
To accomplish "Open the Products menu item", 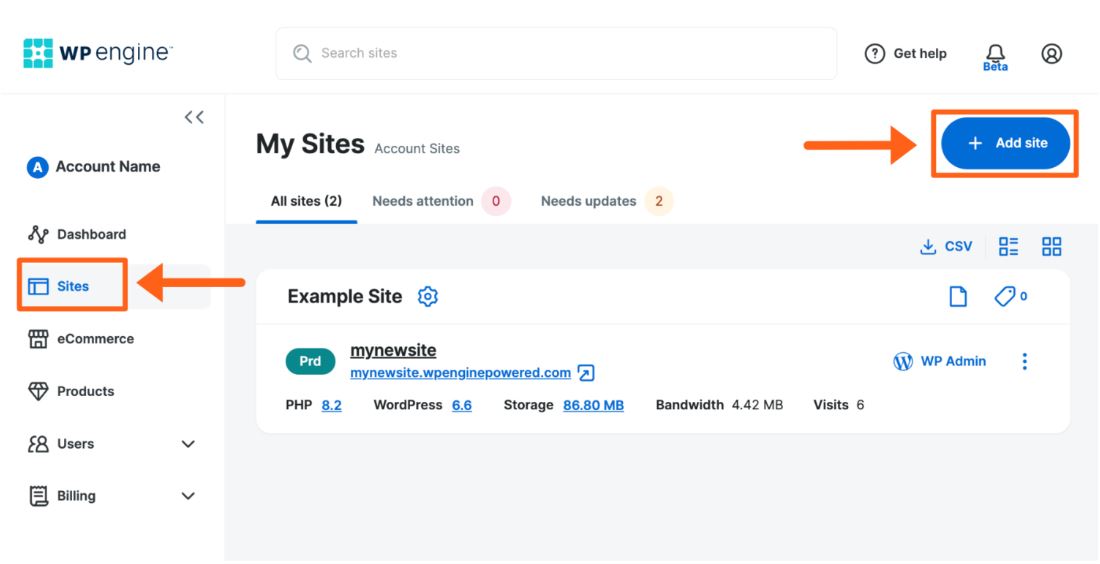I will pos(71,391).
